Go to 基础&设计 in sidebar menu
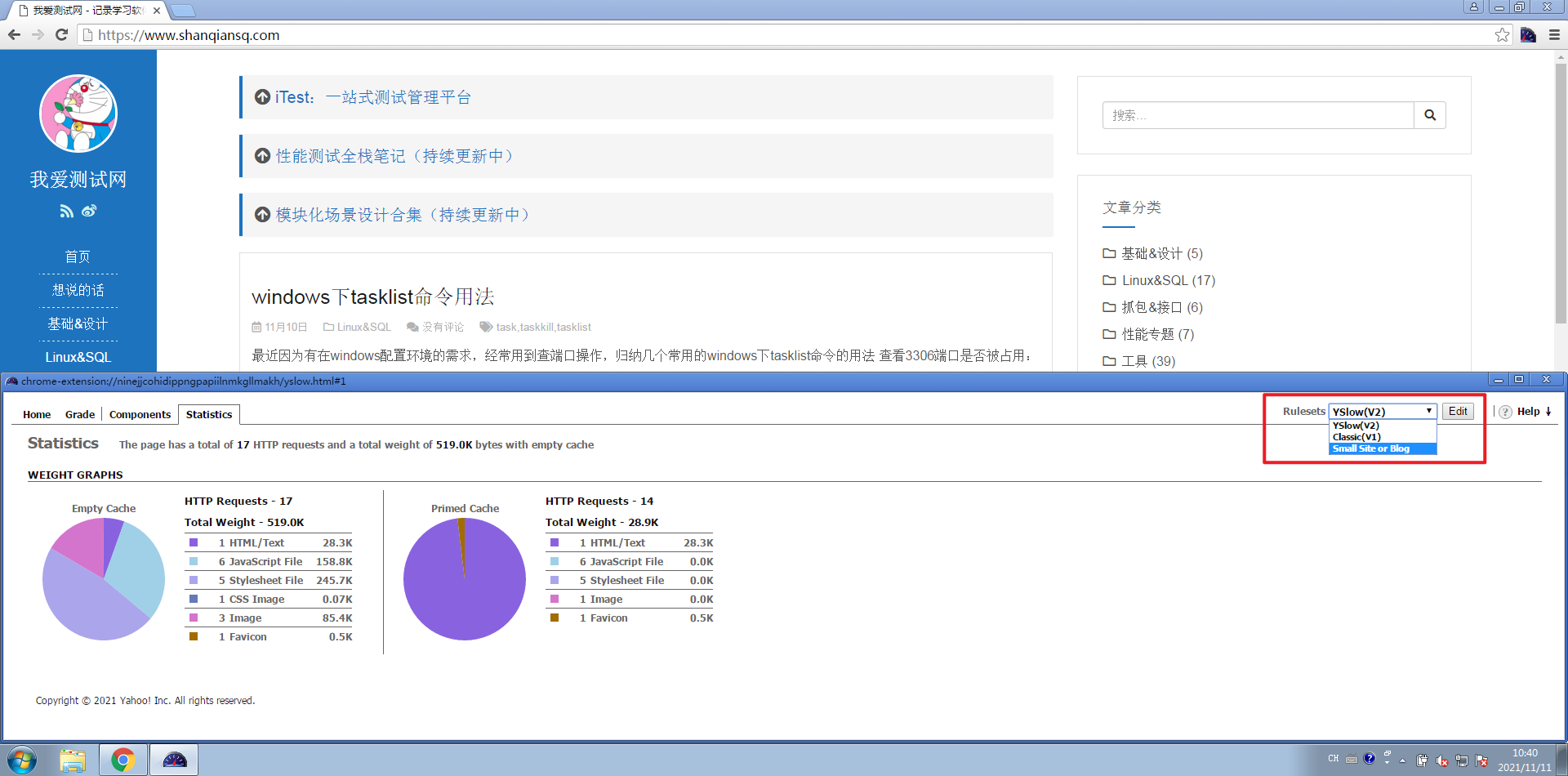 click(x=78, y=323)
